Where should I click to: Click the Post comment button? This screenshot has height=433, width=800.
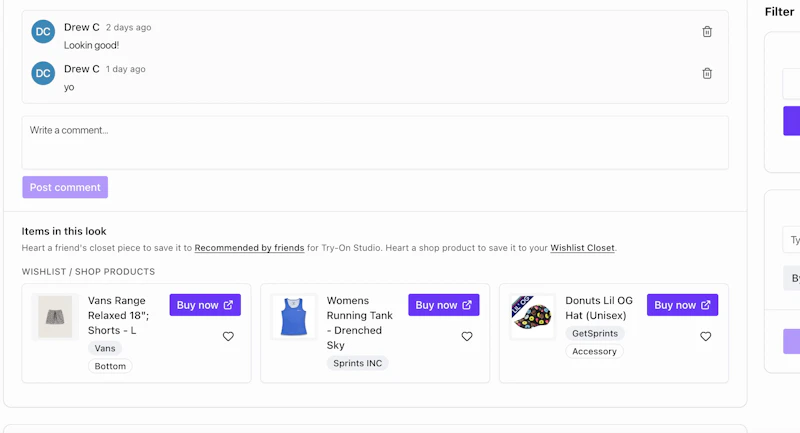click(65, 187)
